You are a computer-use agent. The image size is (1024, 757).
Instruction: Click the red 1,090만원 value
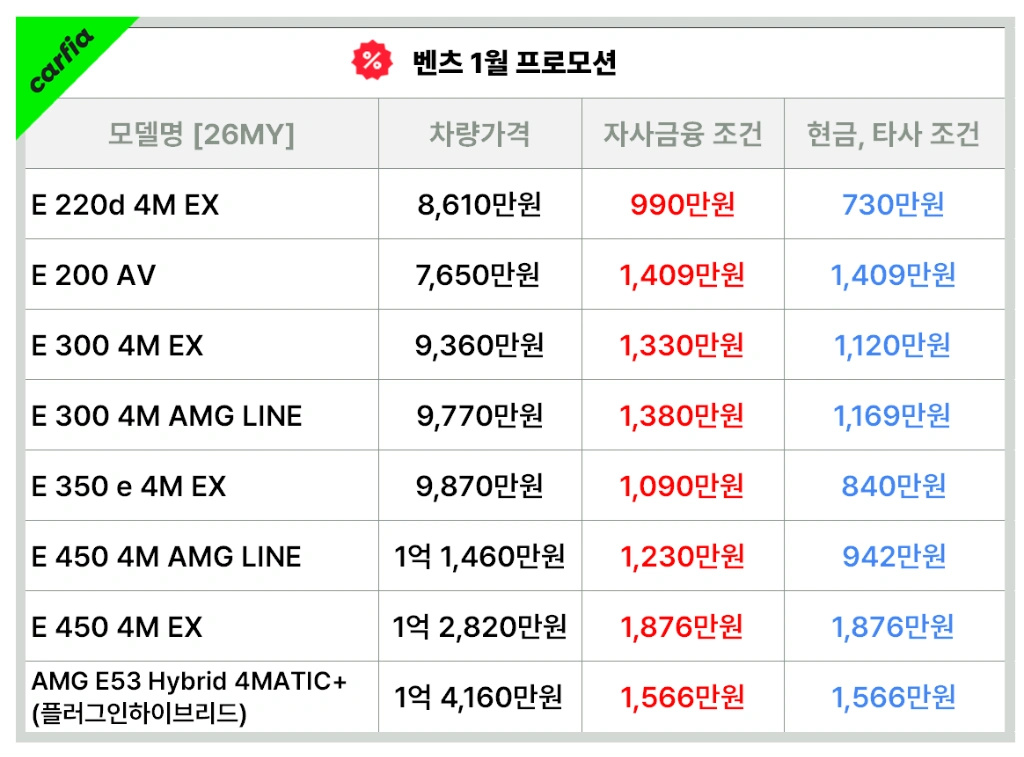[x=682, y=487]
